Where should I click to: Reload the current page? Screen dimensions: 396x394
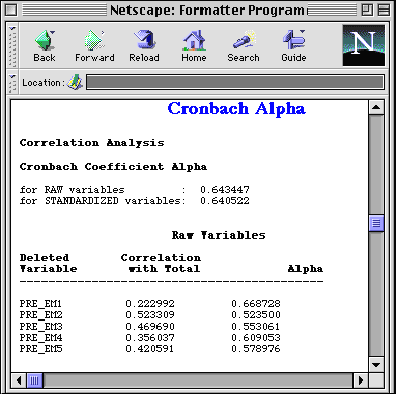(144, 46)
